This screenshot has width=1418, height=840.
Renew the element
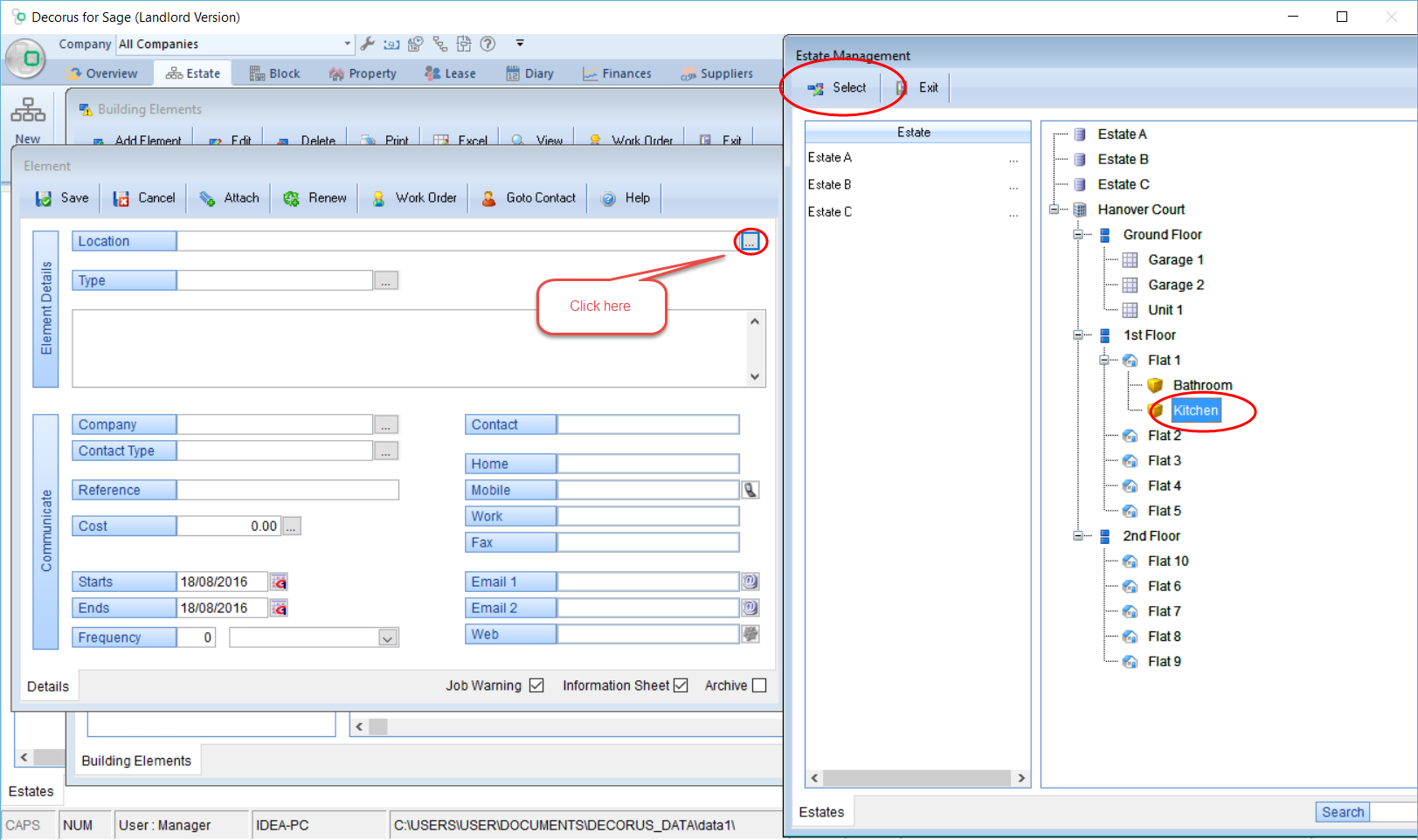(315, 198)
